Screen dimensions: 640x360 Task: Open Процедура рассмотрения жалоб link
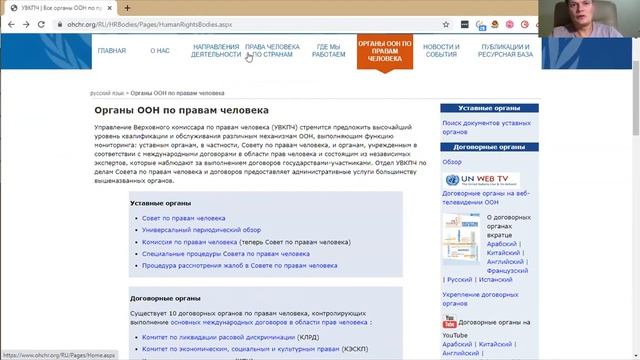coord(240,266)
